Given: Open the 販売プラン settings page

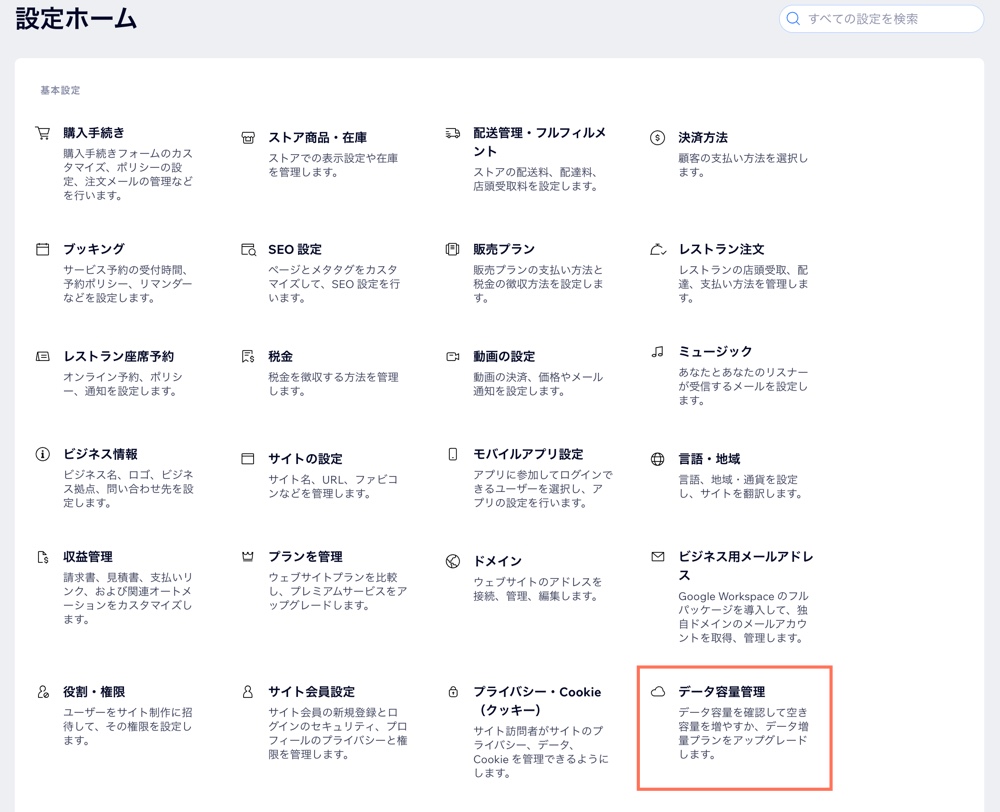Looking at the screenshot, I should [x=504, y=249].
